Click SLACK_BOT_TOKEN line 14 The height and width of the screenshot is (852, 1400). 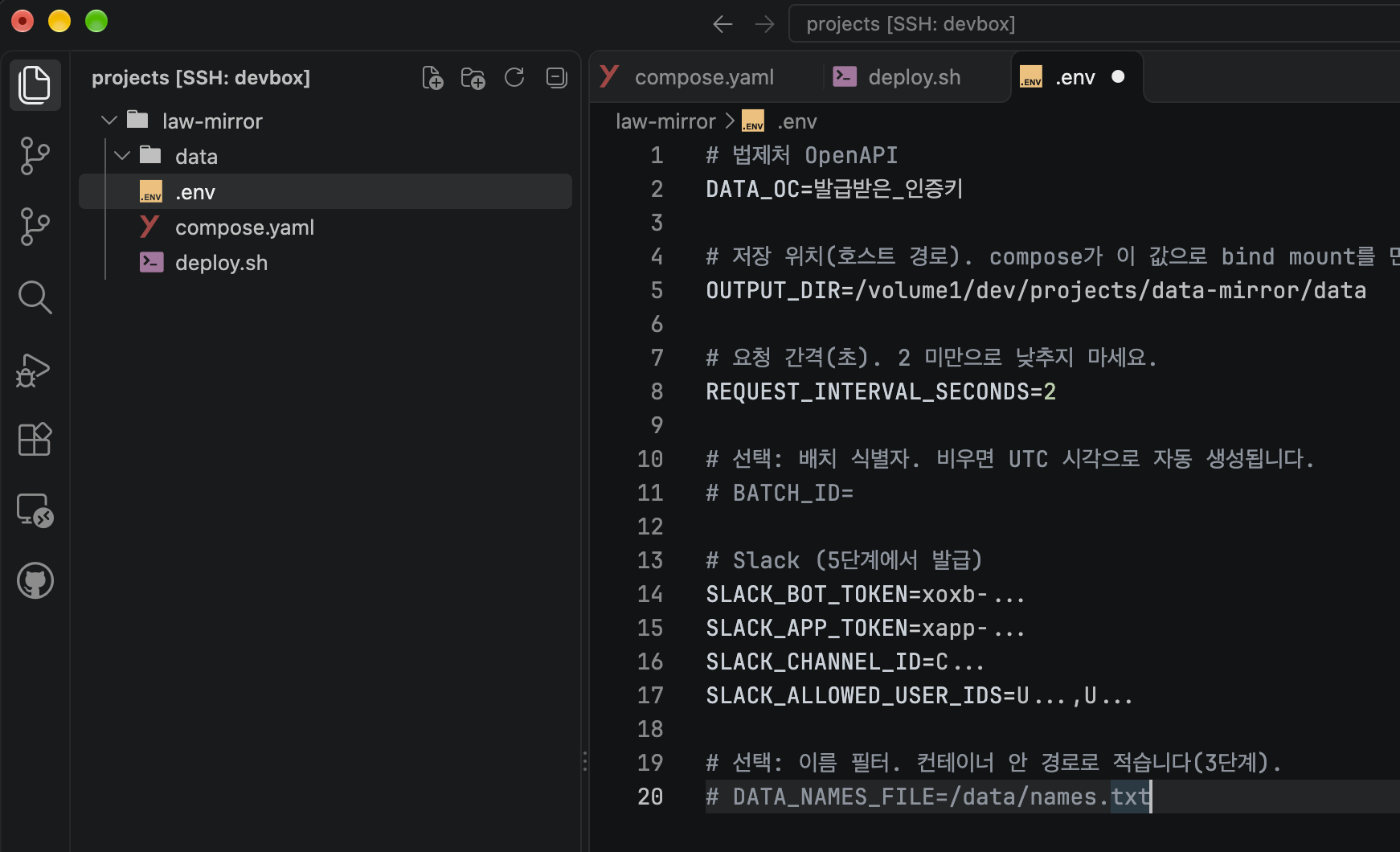866,594
